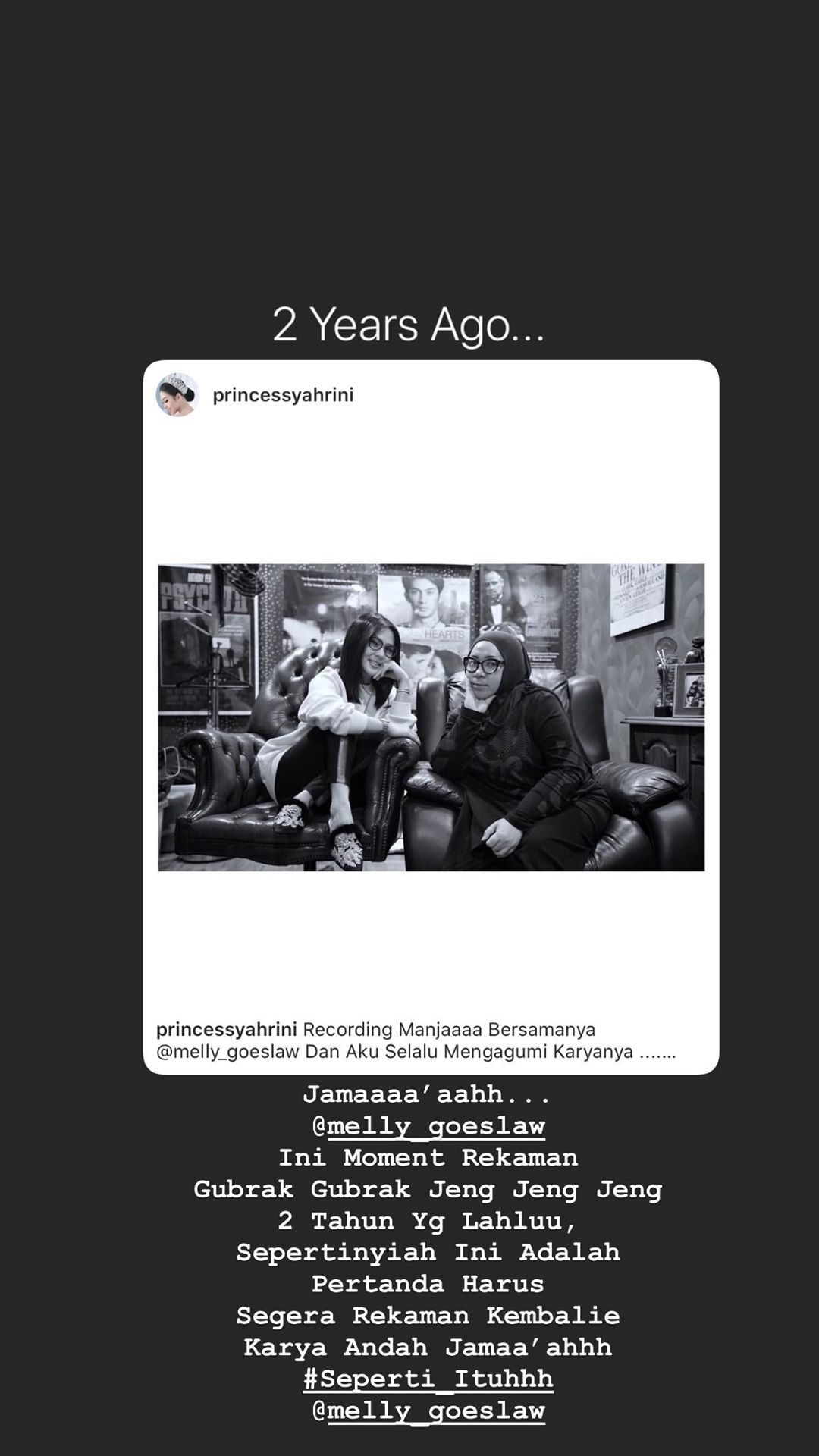Tap the "Jamaaaa'aahh..." story text line
This screenshot has height=1456, width=819.
(x=427, y=1094)
